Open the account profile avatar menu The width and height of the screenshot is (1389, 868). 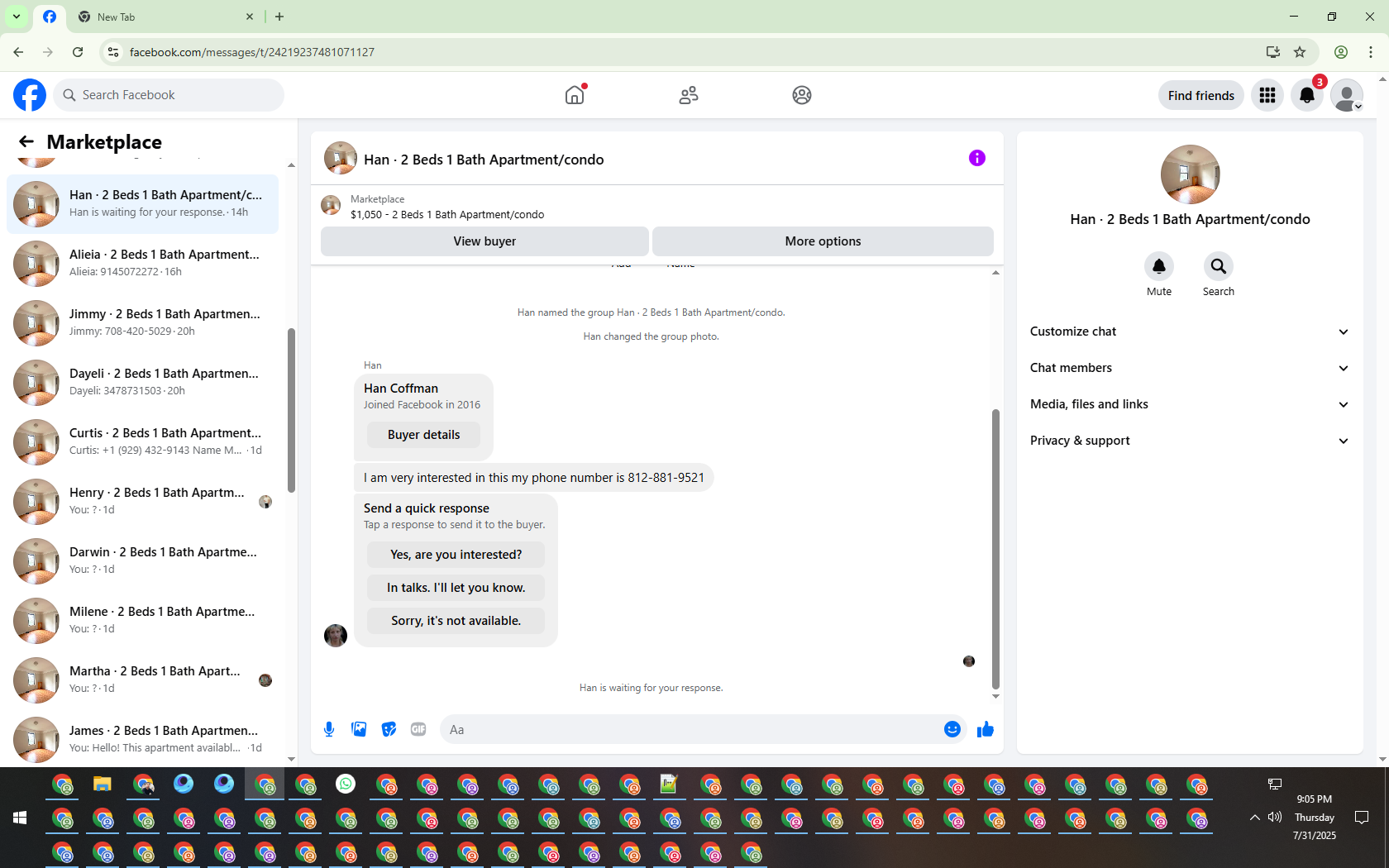(x=1347, y=95)
